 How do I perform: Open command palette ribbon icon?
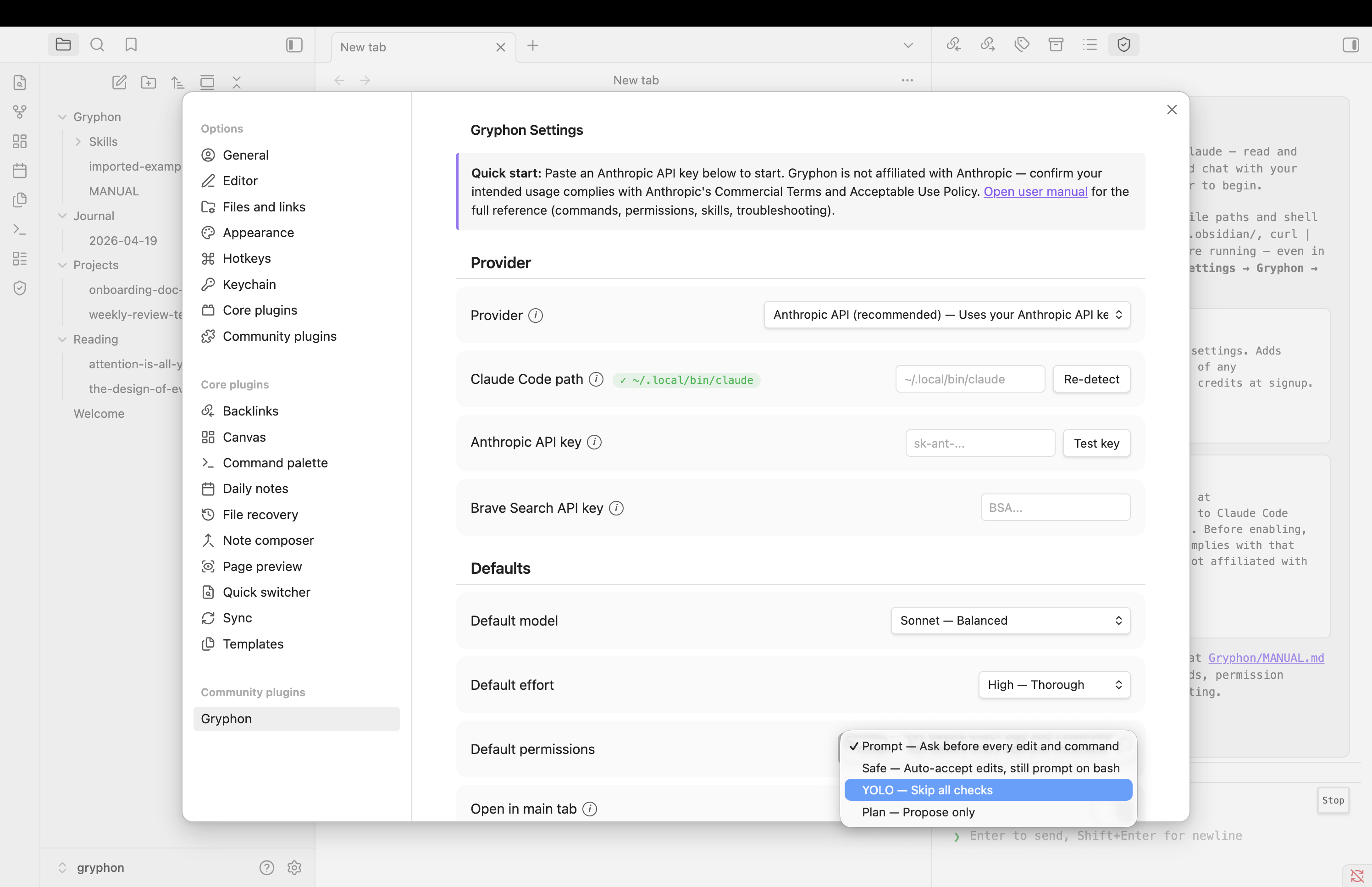coord(20,229)
